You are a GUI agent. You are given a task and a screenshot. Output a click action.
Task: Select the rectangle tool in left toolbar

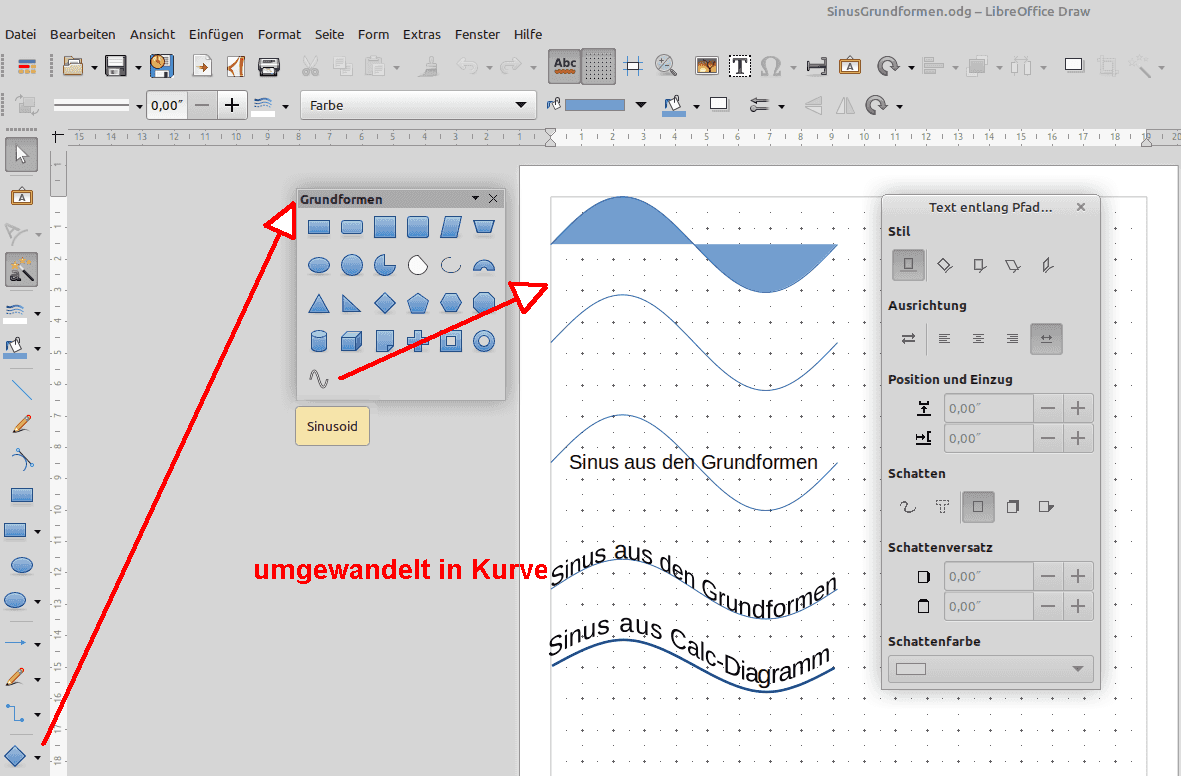coord(22,495)
